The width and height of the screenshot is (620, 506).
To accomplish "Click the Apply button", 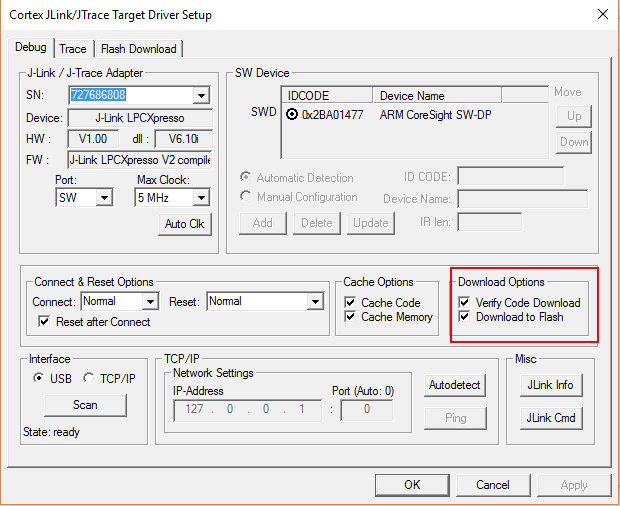I will point(574,485).
